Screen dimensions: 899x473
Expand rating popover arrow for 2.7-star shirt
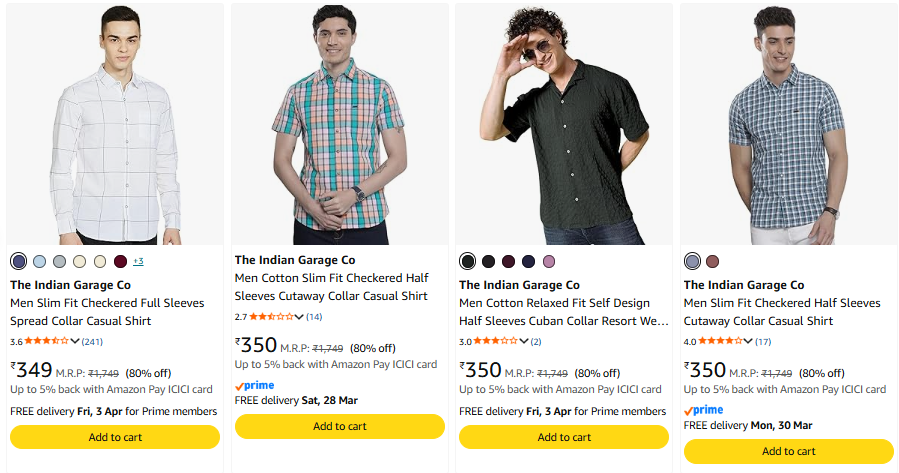pyautogui.click(x=300, y=316)
